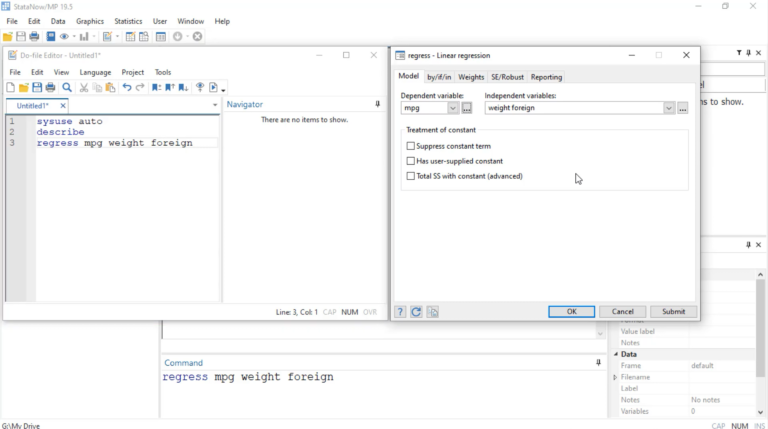Toggle bookmark icon in Do-file Editor toolbar
The image size is (768, 429).
[156, 88]
